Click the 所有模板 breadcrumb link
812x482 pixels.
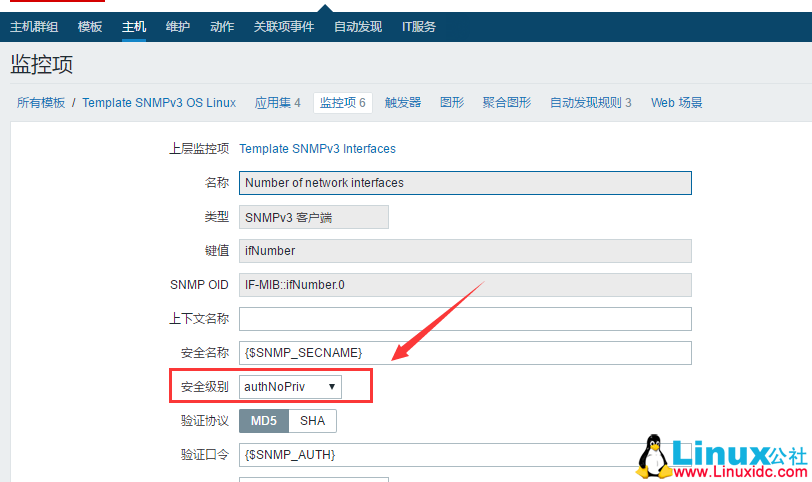point(41,103)
